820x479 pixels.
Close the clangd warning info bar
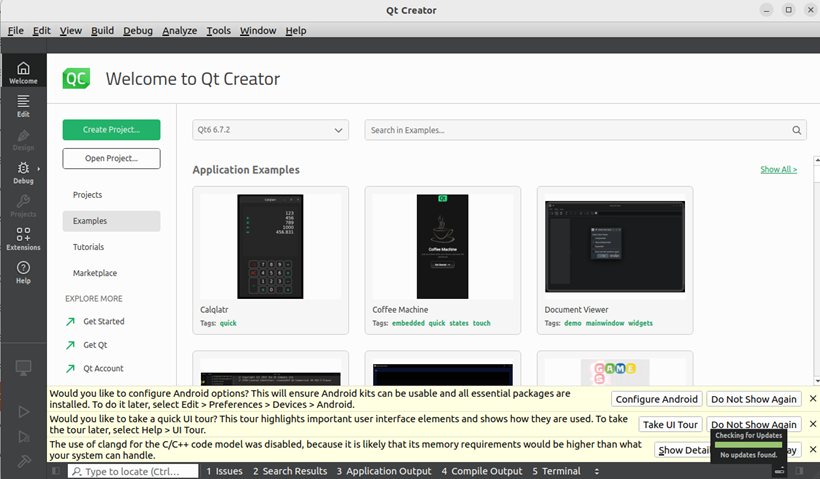[813, 449]
